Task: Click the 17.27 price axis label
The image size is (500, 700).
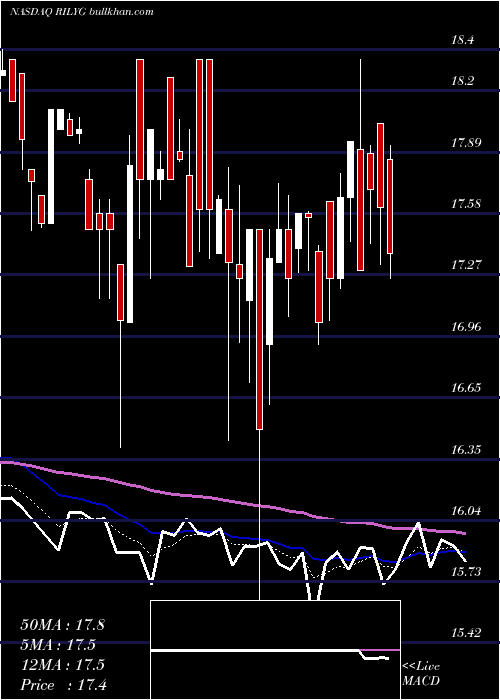Action: coord(466,265)
